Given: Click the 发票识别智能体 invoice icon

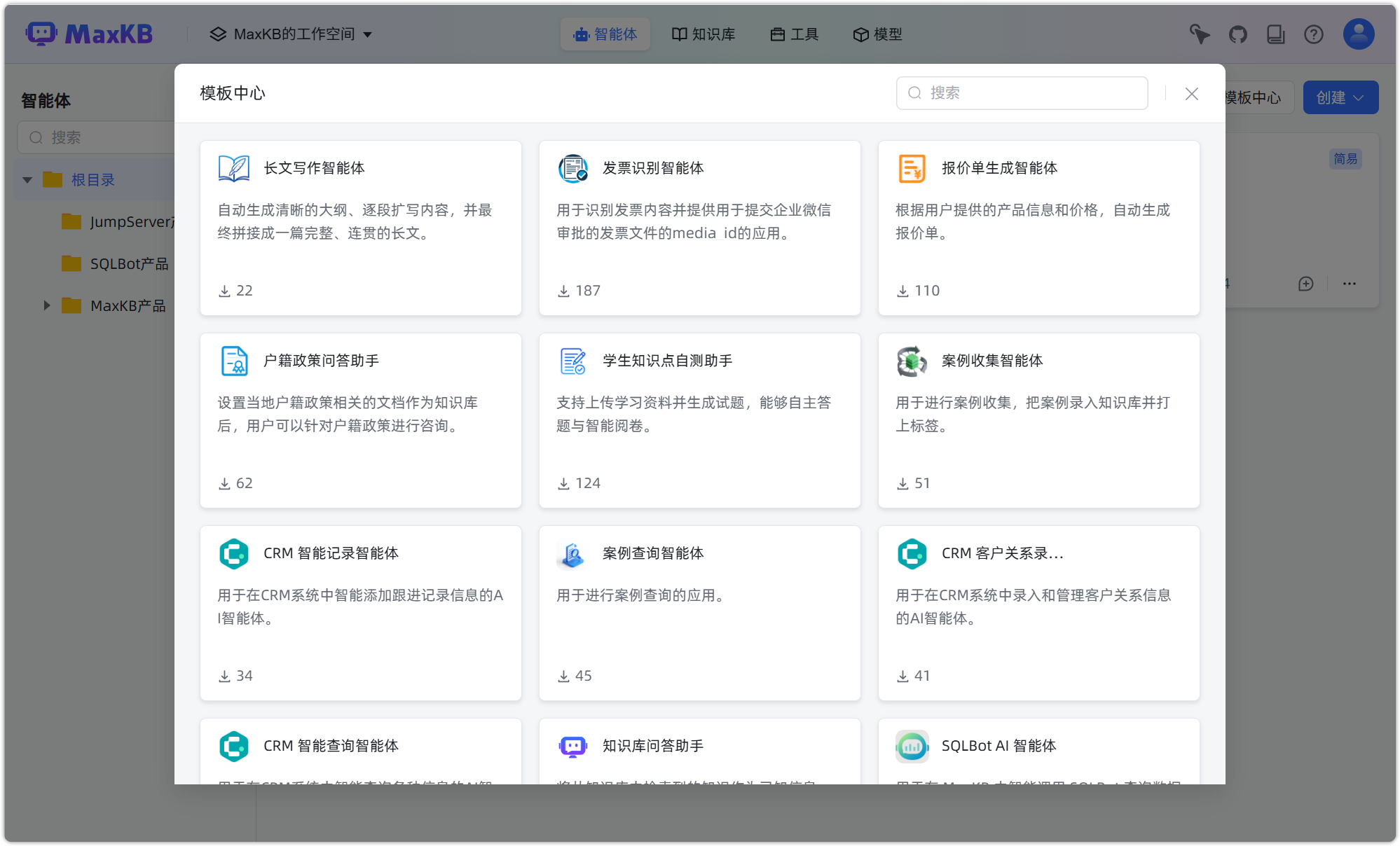Looking at the screenshot, I should [572, 168].
